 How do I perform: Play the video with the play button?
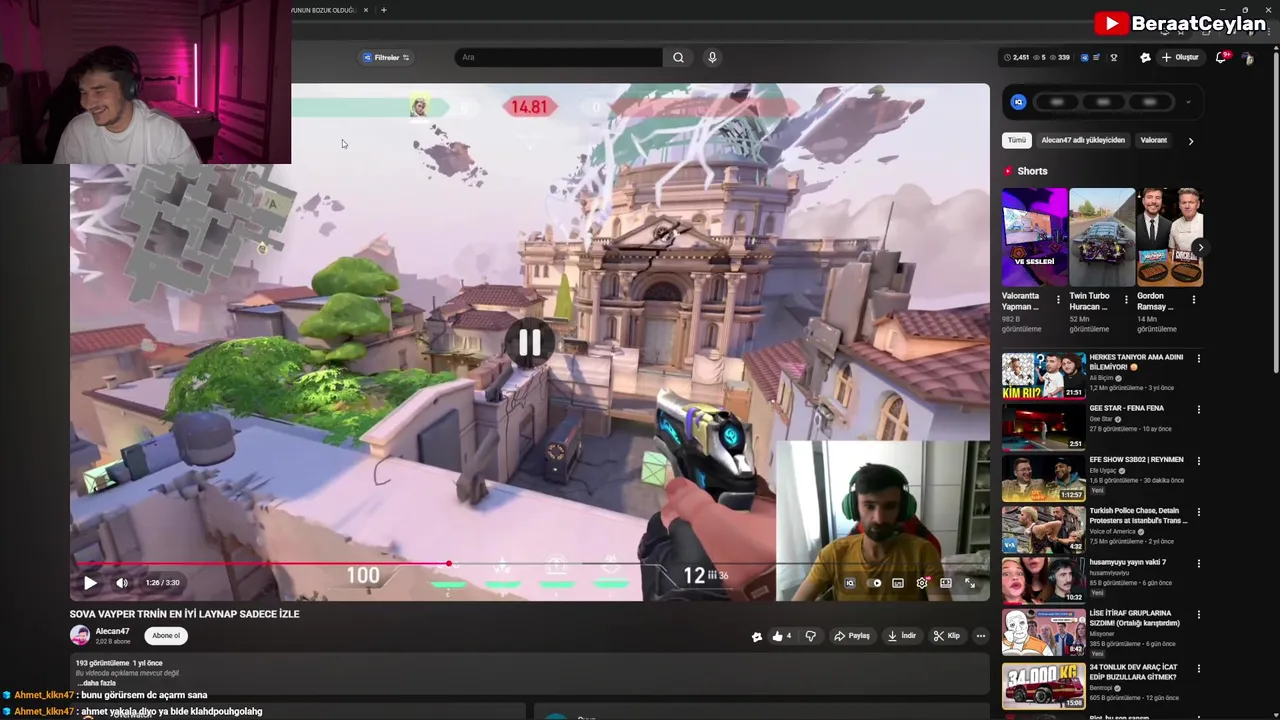click(90, 582)
